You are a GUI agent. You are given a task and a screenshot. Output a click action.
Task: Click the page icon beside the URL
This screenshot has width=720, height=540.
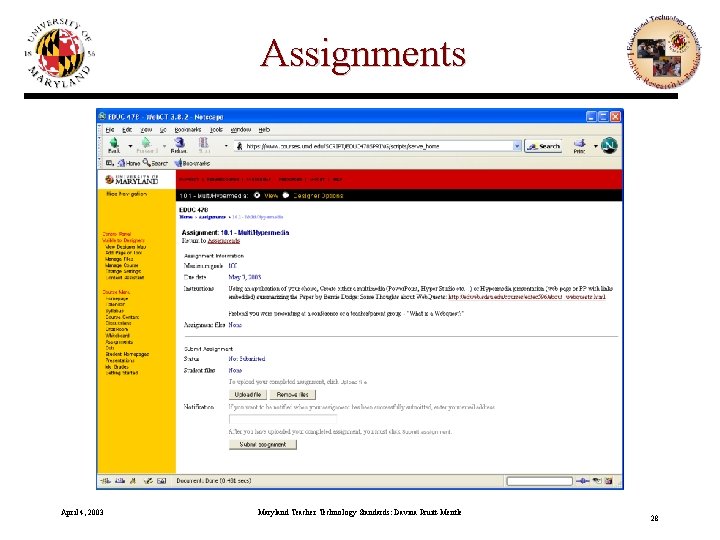click(x=239, y=146)
